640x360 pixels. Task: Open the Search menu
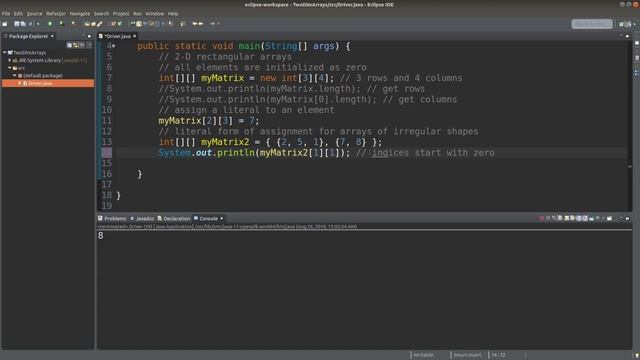(x=101, y=13)
